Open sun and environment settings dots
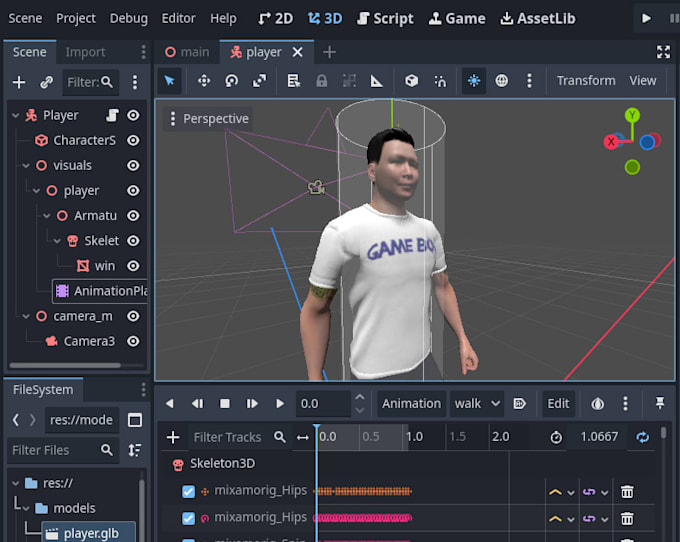Viewport: 680px width, 542px height. pos(529,81)
